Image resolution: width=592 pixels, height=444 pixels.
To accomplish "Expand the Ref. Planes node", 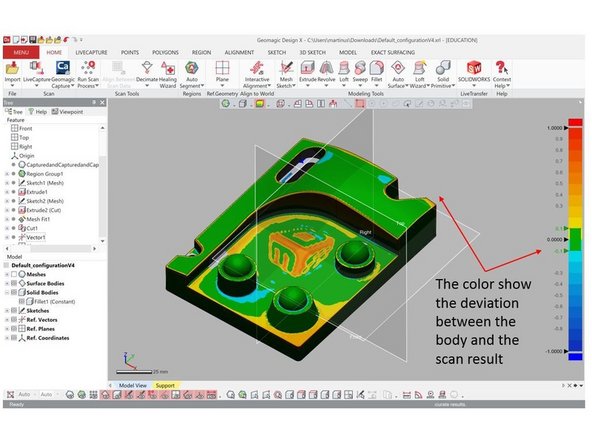I will (6, 329).
